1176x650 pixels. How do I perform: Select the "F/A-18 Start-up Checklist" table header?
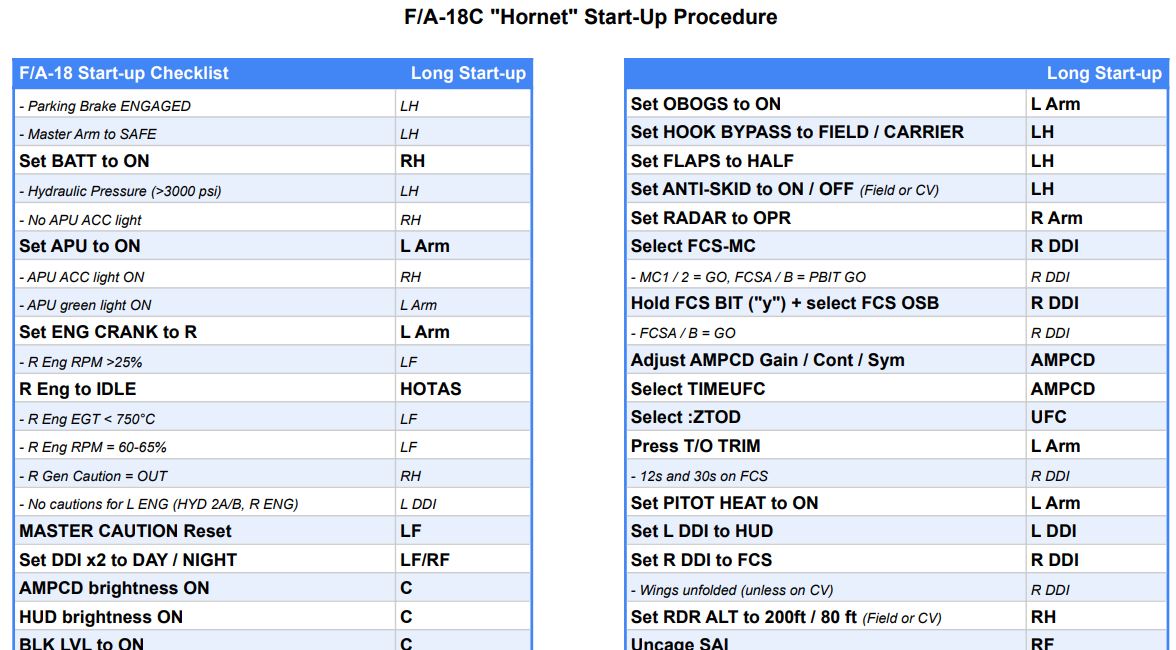pyautogui.click(x=124, y=73)
